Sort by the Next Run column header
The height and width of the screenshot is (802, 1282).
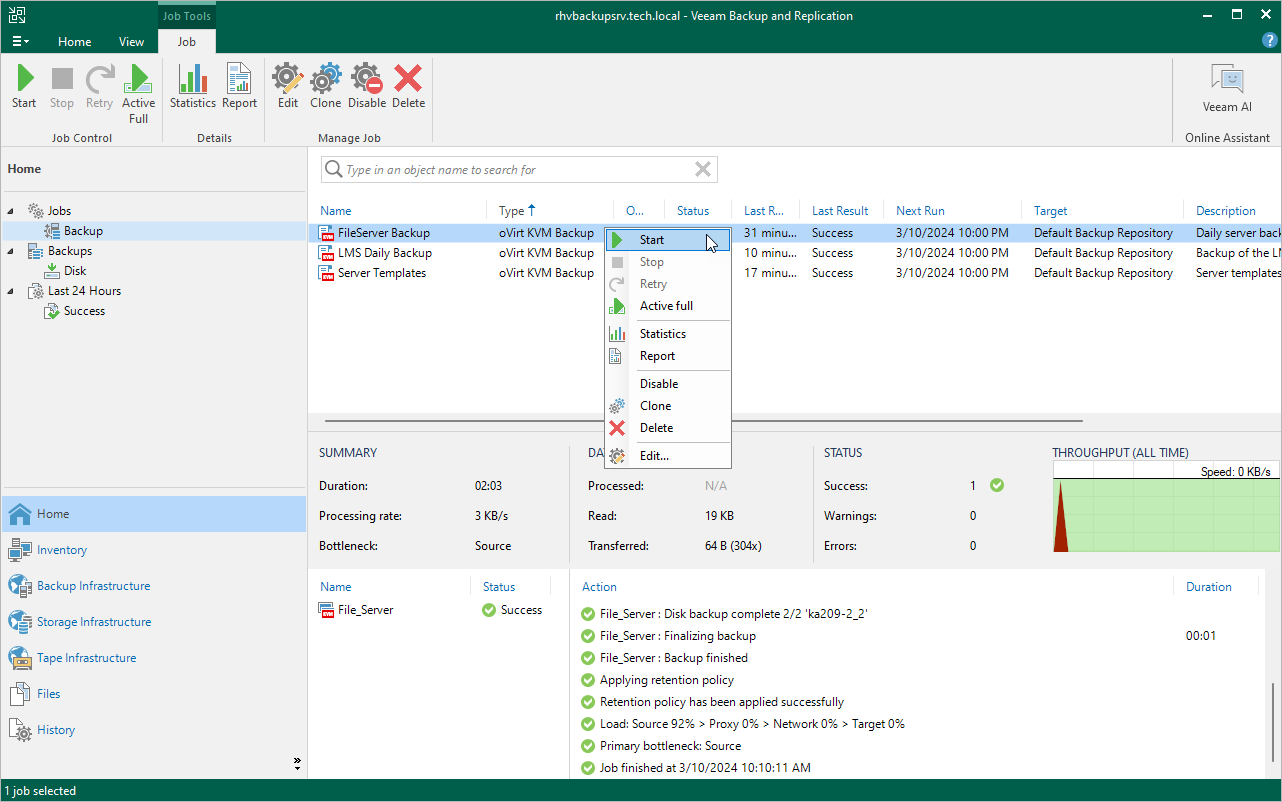pos(920,211)
